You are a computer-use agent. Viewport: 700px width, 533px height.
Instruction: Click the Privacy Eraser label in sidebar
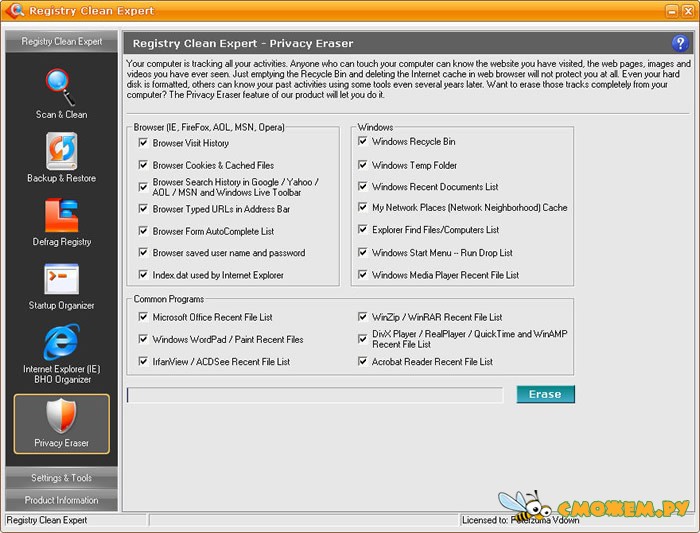(62, 443)
